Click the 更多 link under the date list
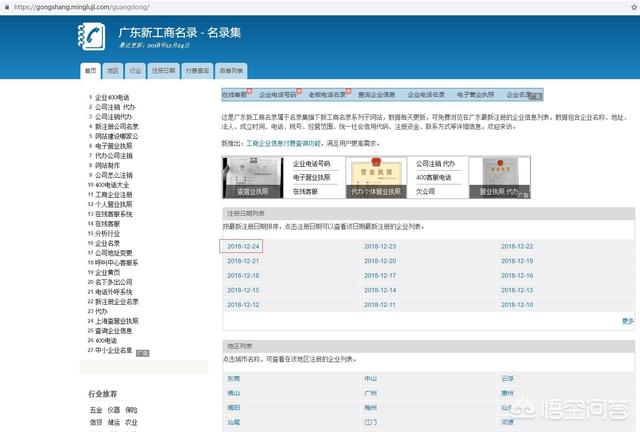The image size is (640, 432). tap(628, 321)
